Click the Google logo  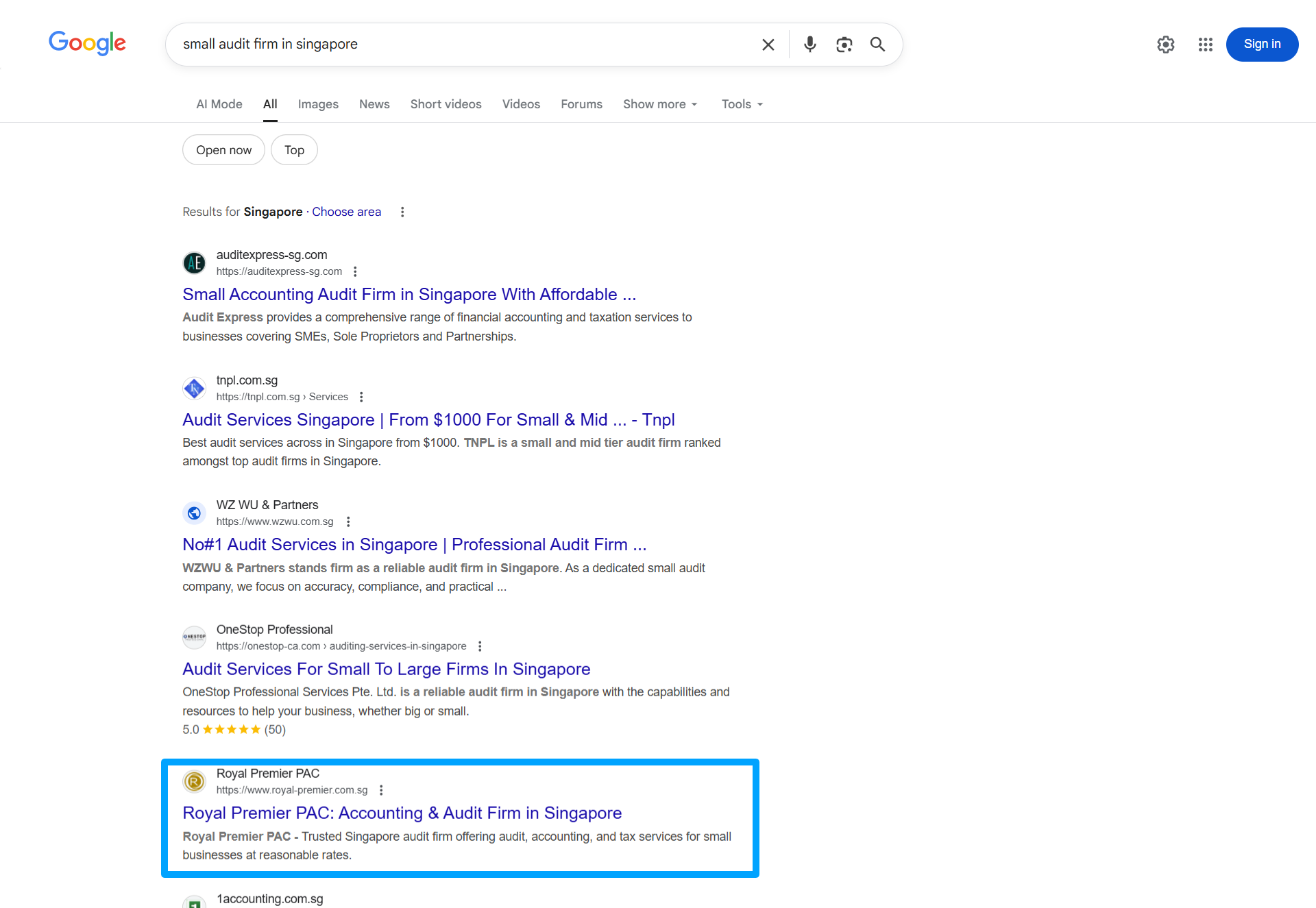[x=87, y=43]
